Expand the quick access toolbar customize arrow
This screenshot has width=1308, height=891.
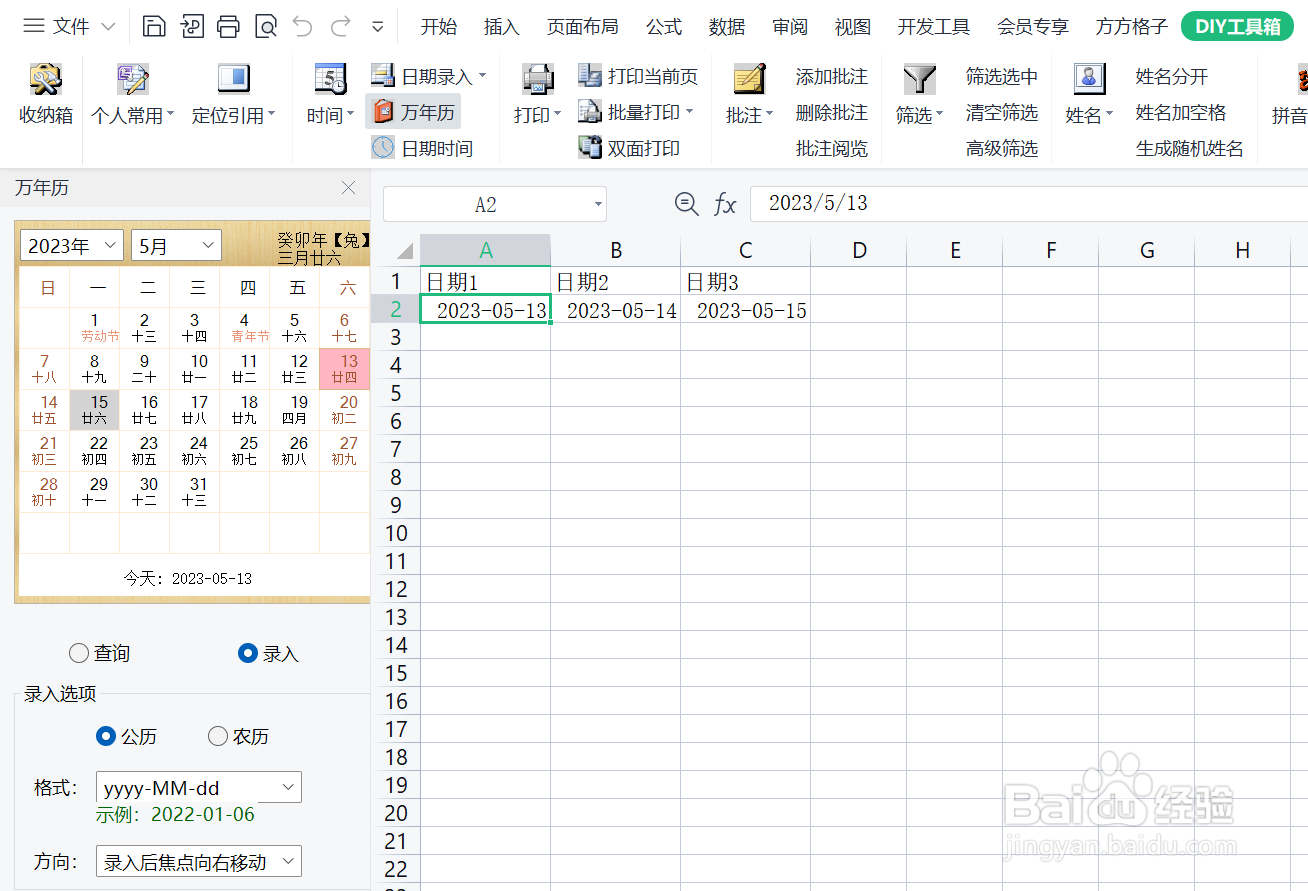tap(378, 27)
